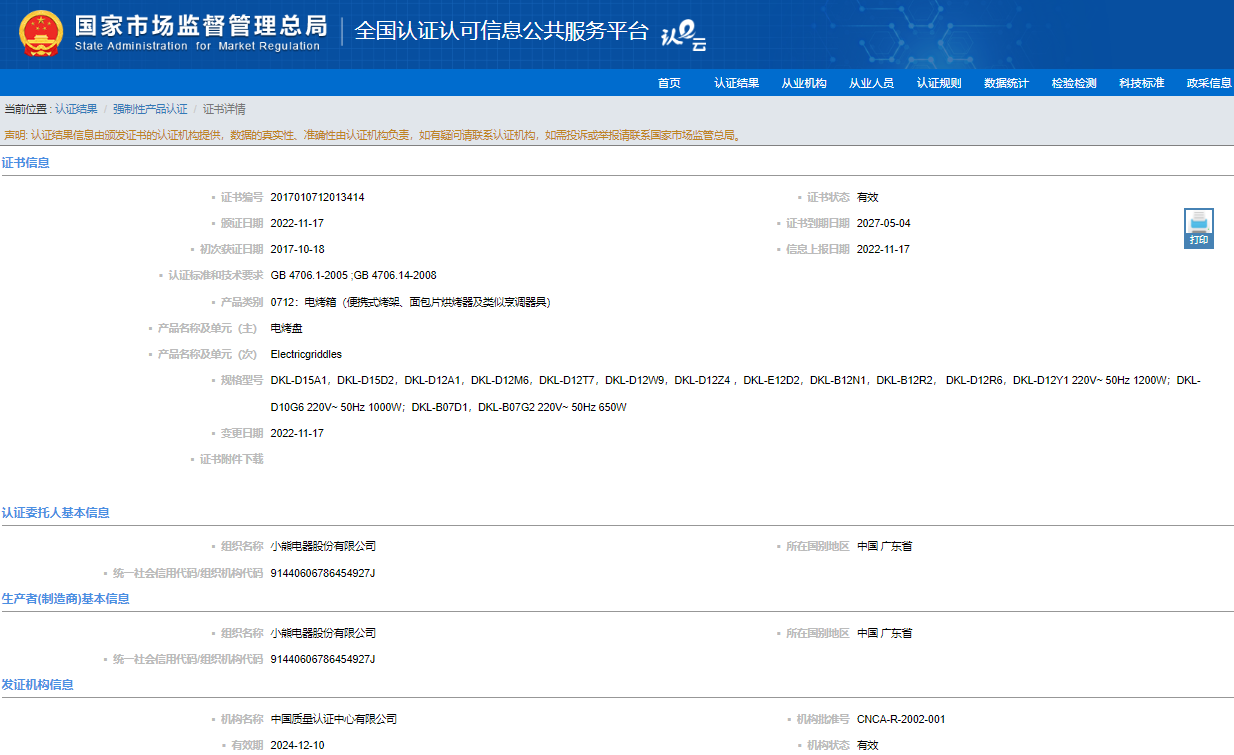The width and height of the screenshot is (1234, 755).
Task: Click the institution name 中国质量认证中心有限公司
Action: (334, 719)
